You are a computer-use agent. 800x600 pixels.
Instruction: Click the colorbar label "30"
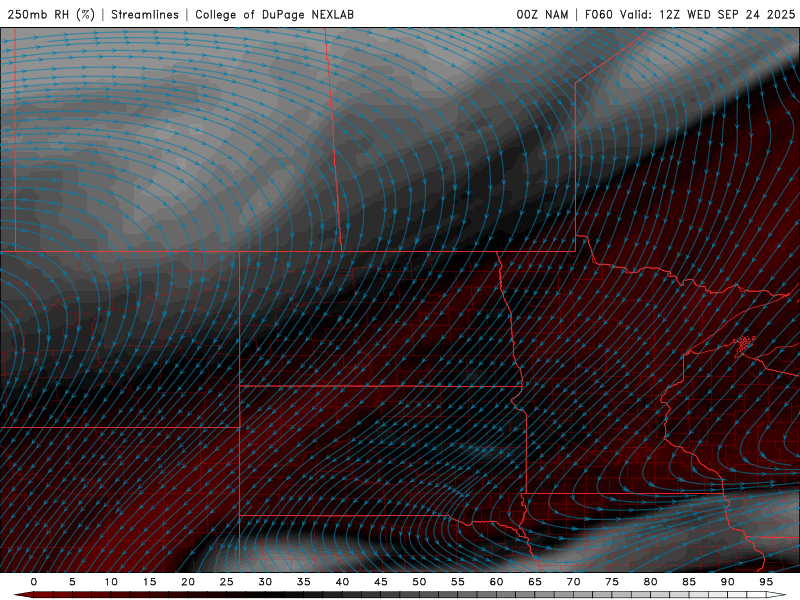(265, 582)
